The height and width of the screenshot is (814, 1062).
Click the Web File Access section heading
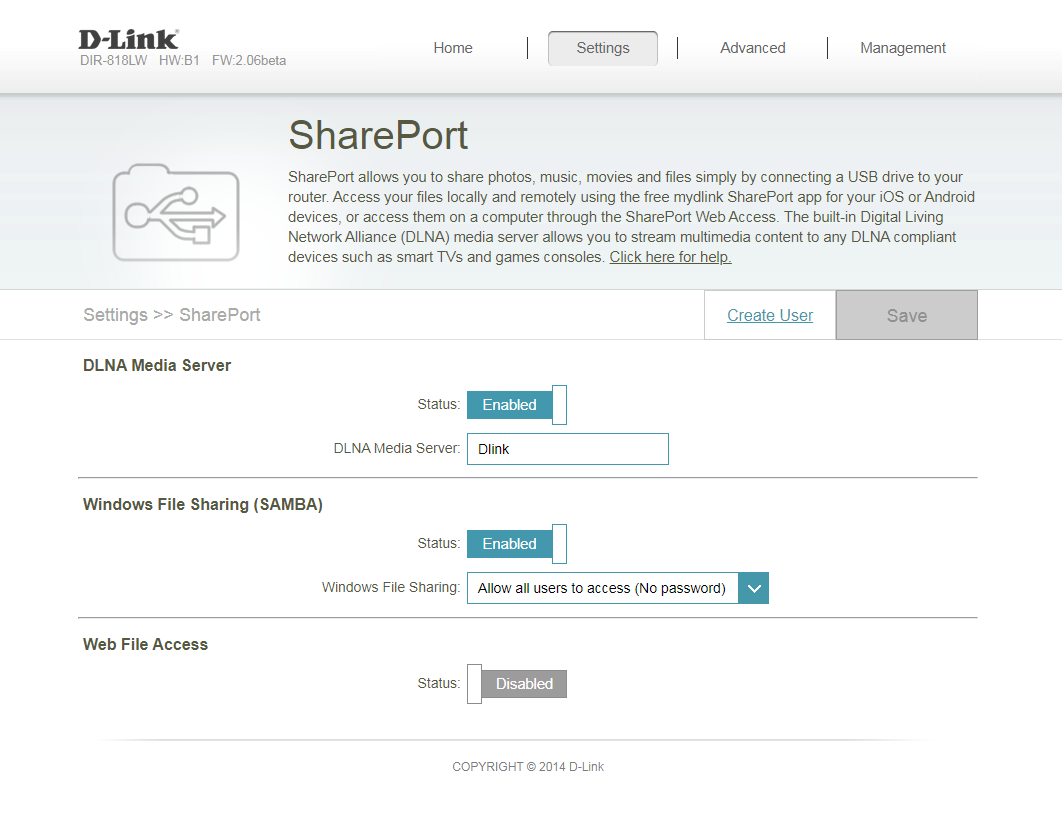click(145, 645)
